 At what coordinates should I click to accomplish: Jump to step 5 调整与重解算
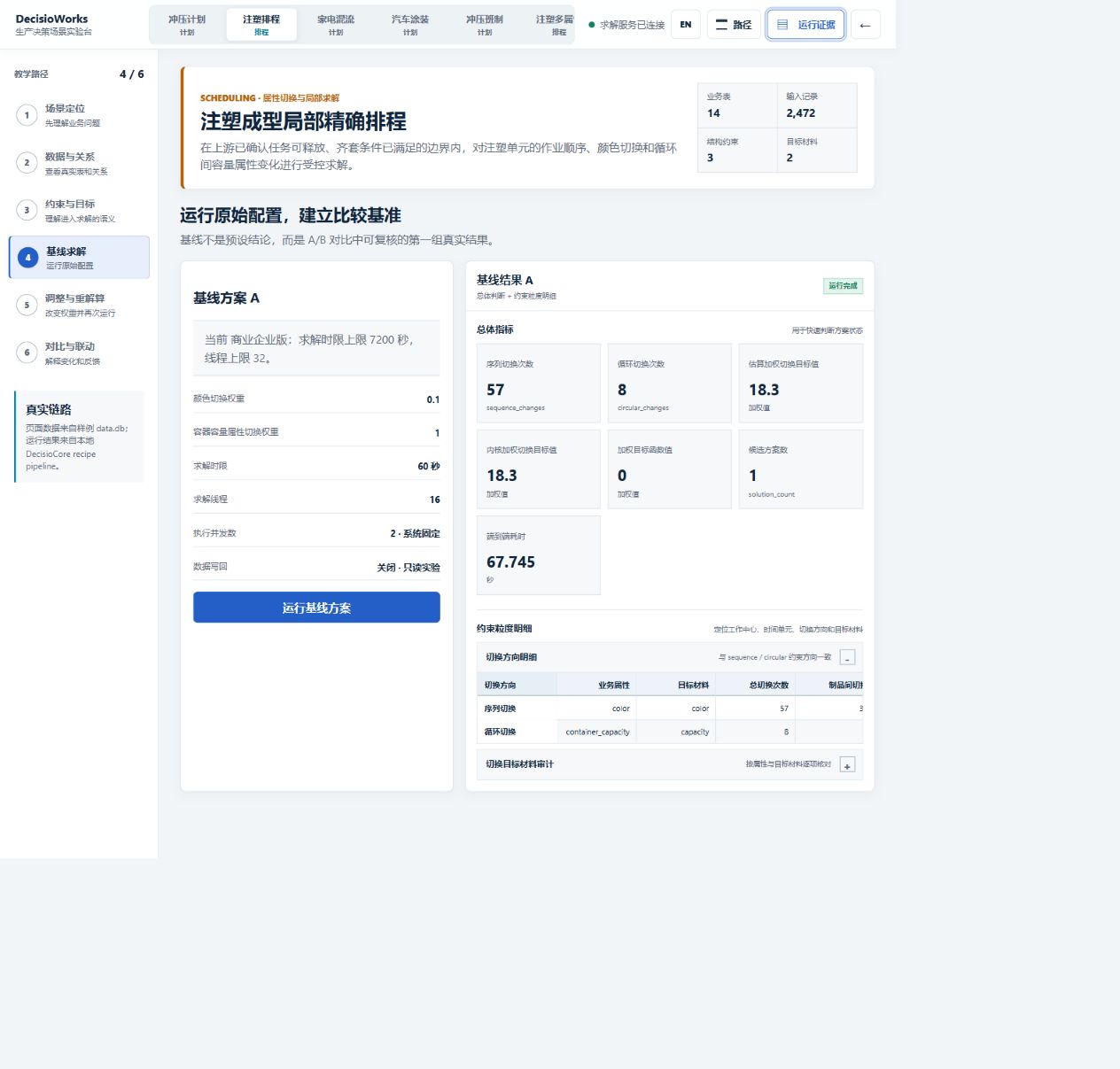tap(79, 306)
